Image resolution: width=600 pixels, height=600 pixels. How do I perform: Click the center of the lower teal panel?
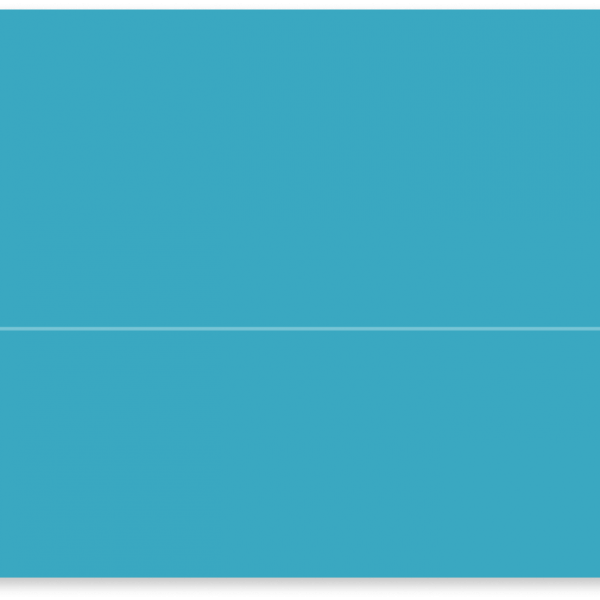300,453
